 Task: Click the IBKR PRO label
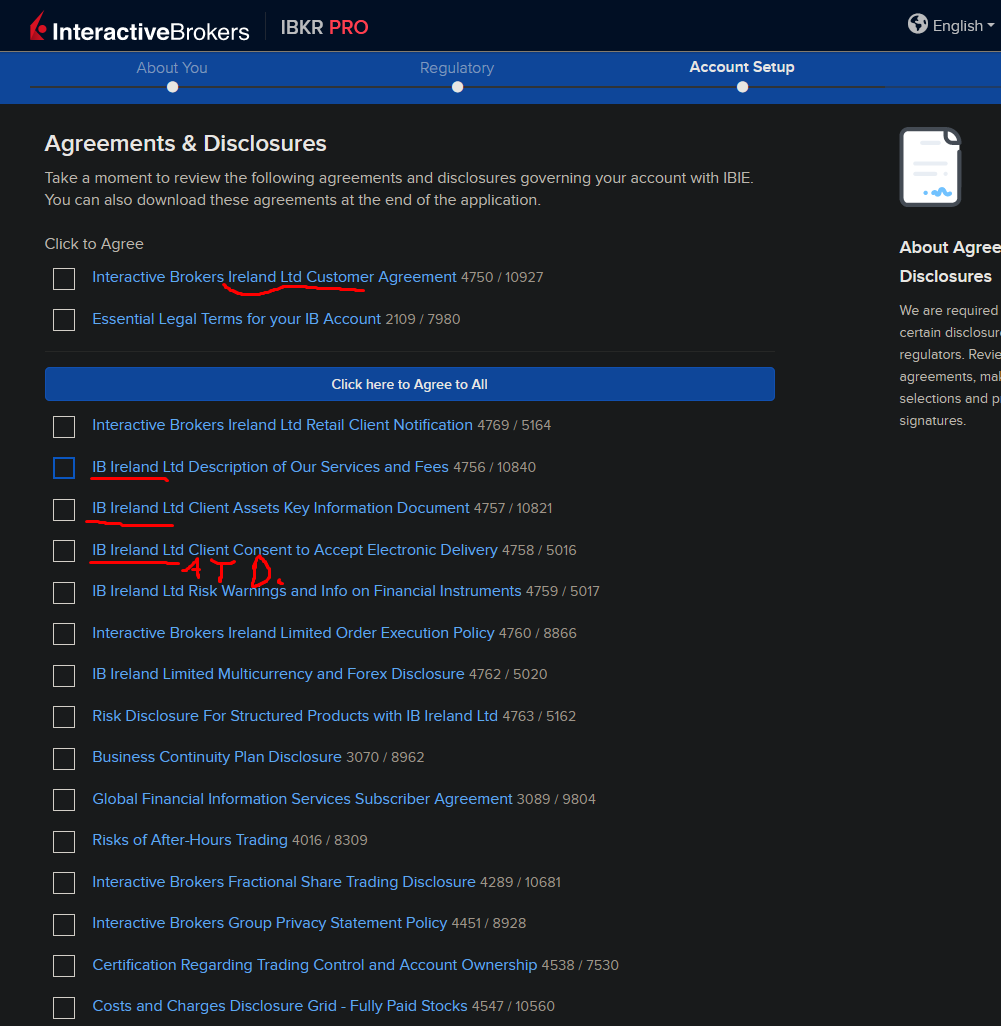click(x=325, y=27)
